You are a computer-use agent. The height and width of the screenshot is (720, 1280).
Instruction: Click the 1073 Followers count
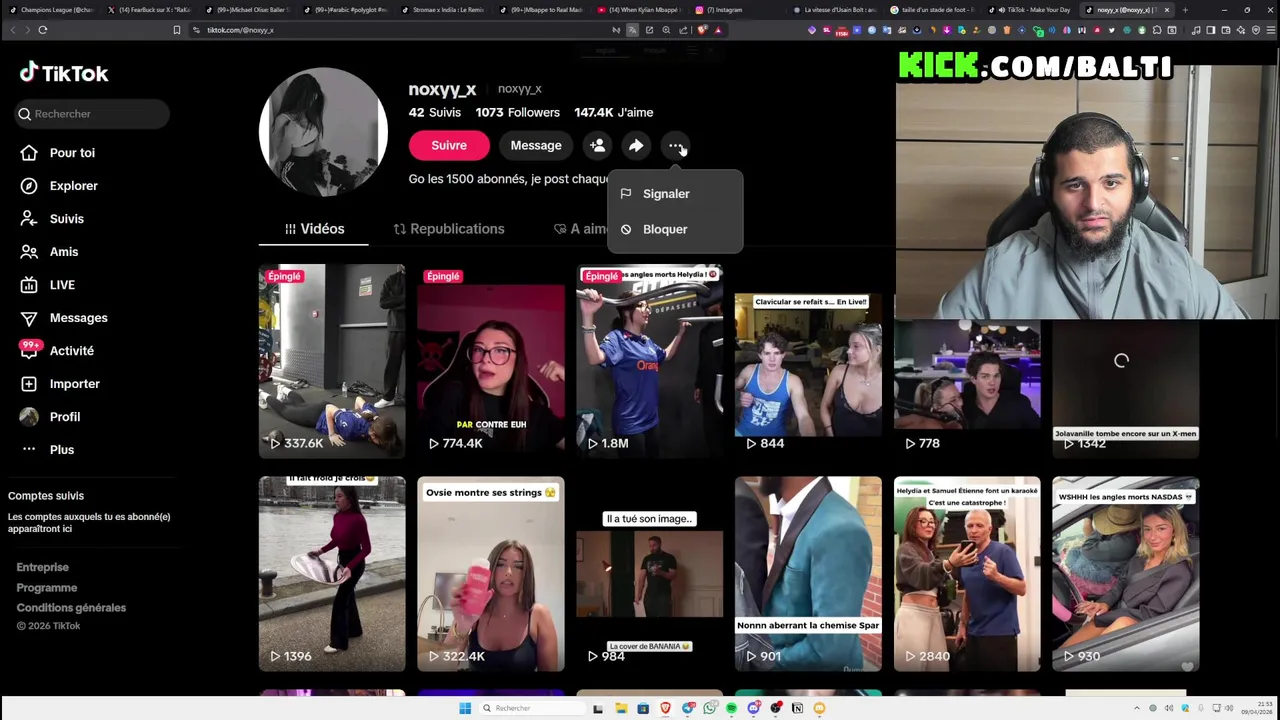(x=517, y=113)
